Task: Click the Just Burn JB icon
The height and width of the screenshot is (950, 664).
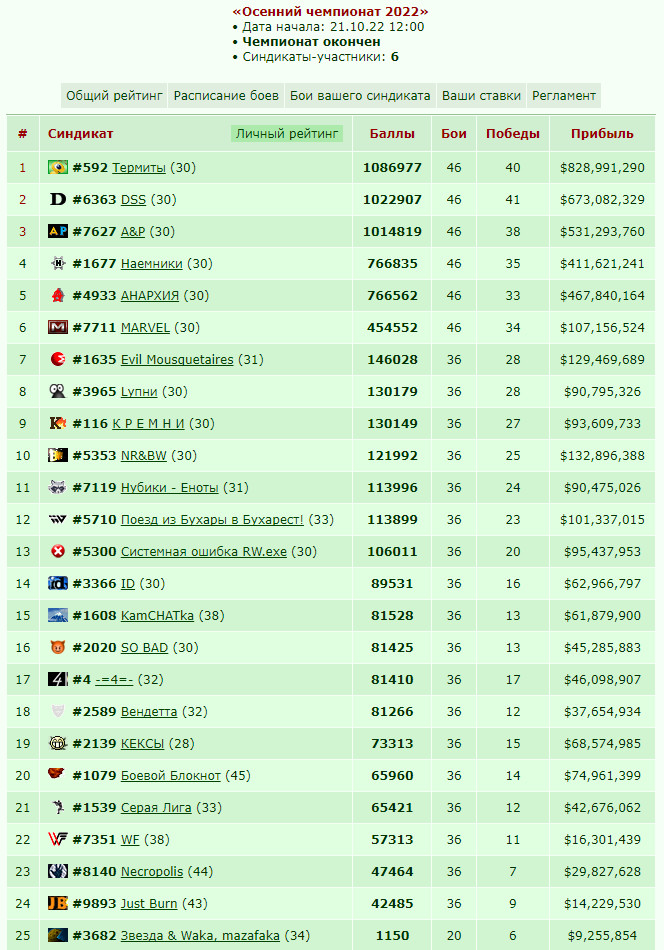Action: pyautogui.click(x=58, y=903)
